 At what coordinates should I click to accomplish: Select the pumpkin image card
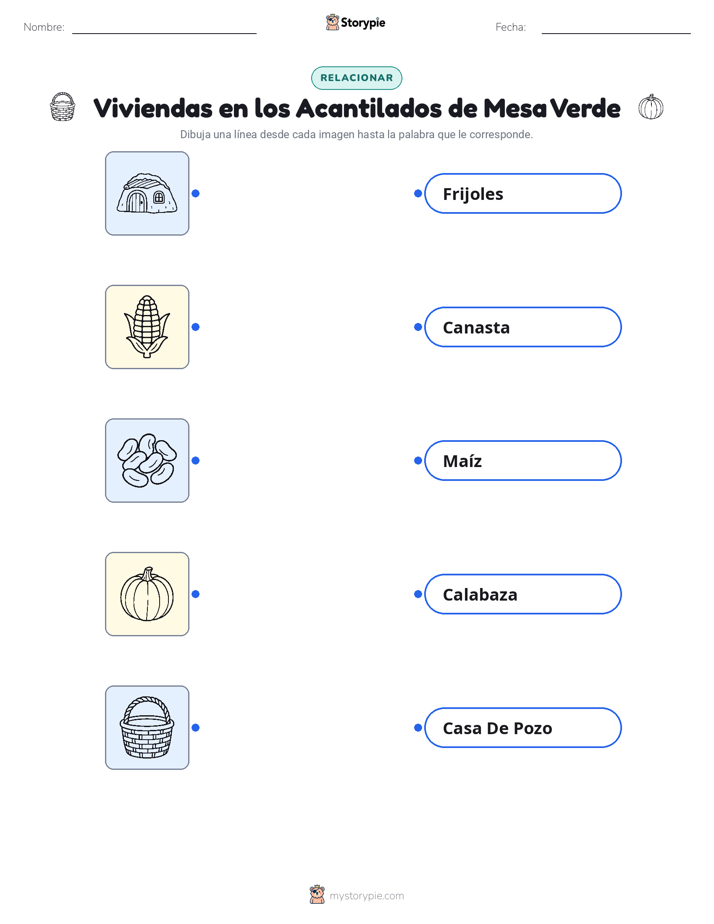click(147, 594)
